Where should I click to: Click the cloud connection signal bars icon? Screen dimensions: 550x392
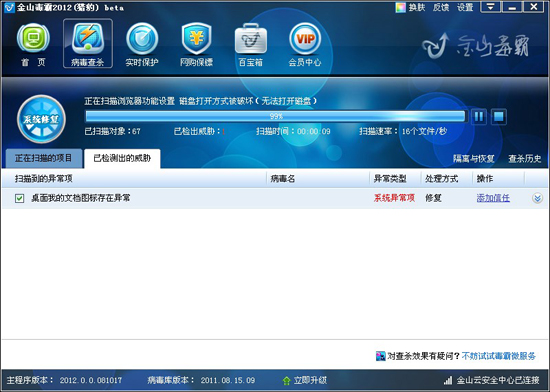coord(448,380)
